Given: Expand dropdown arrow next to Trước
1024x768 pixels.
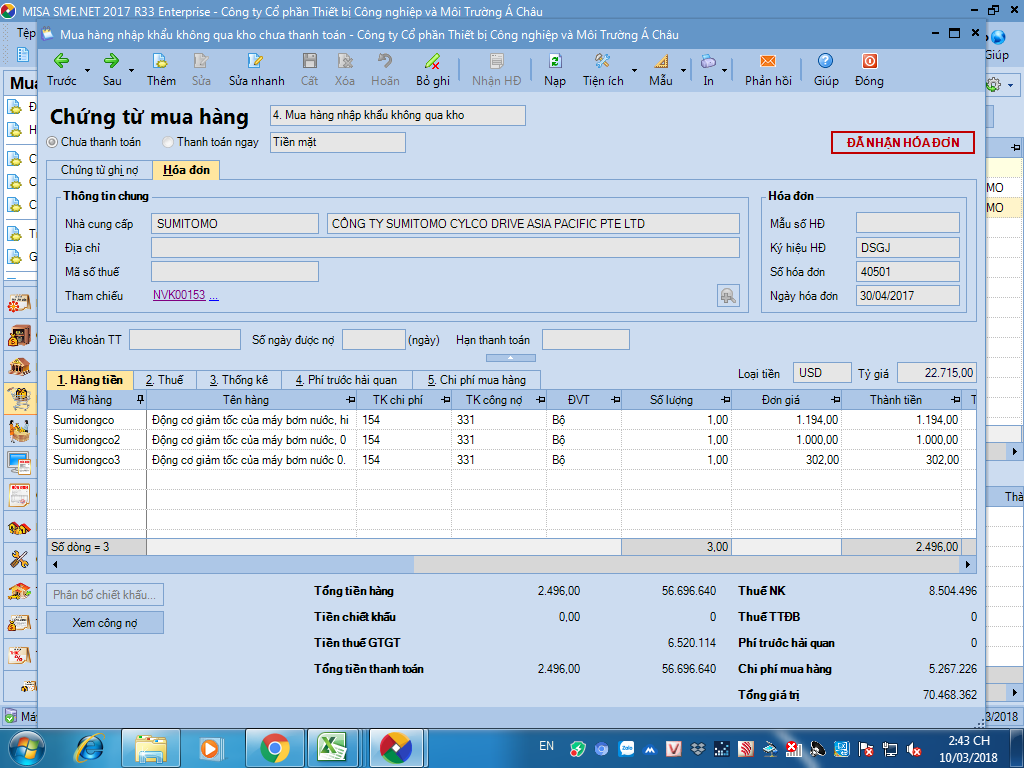Looking at the screenshot, I should [88, 71].
